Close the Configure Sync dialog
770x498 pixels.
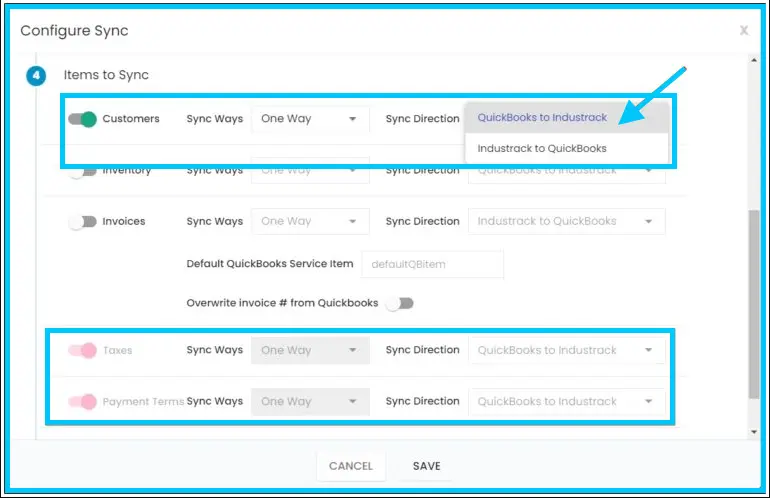[744, 30]
